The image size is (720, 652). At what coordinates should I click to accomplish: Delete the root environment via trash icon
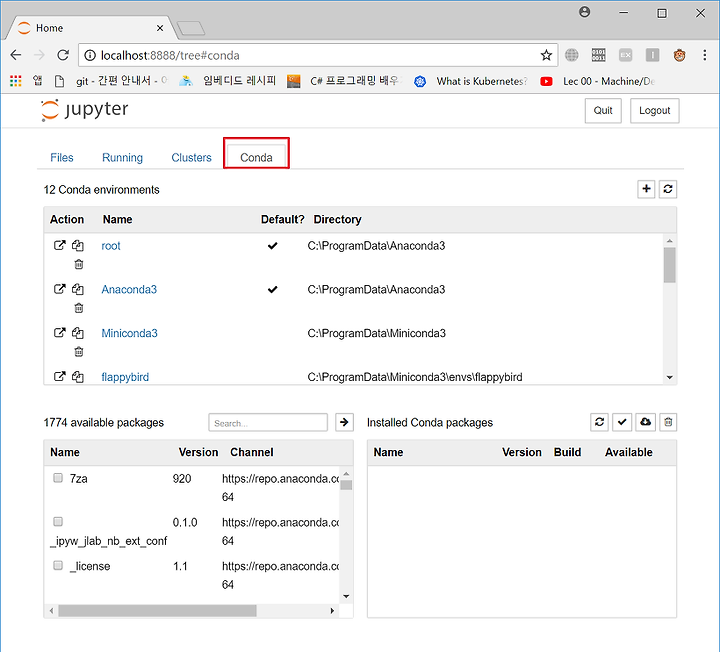click(79, 264)
